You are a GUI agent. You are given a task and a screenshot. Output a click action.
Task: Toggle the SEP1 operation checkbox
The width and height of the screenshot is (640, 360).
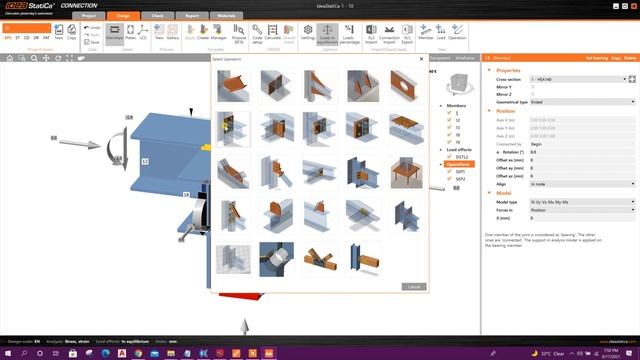[449, 171]
